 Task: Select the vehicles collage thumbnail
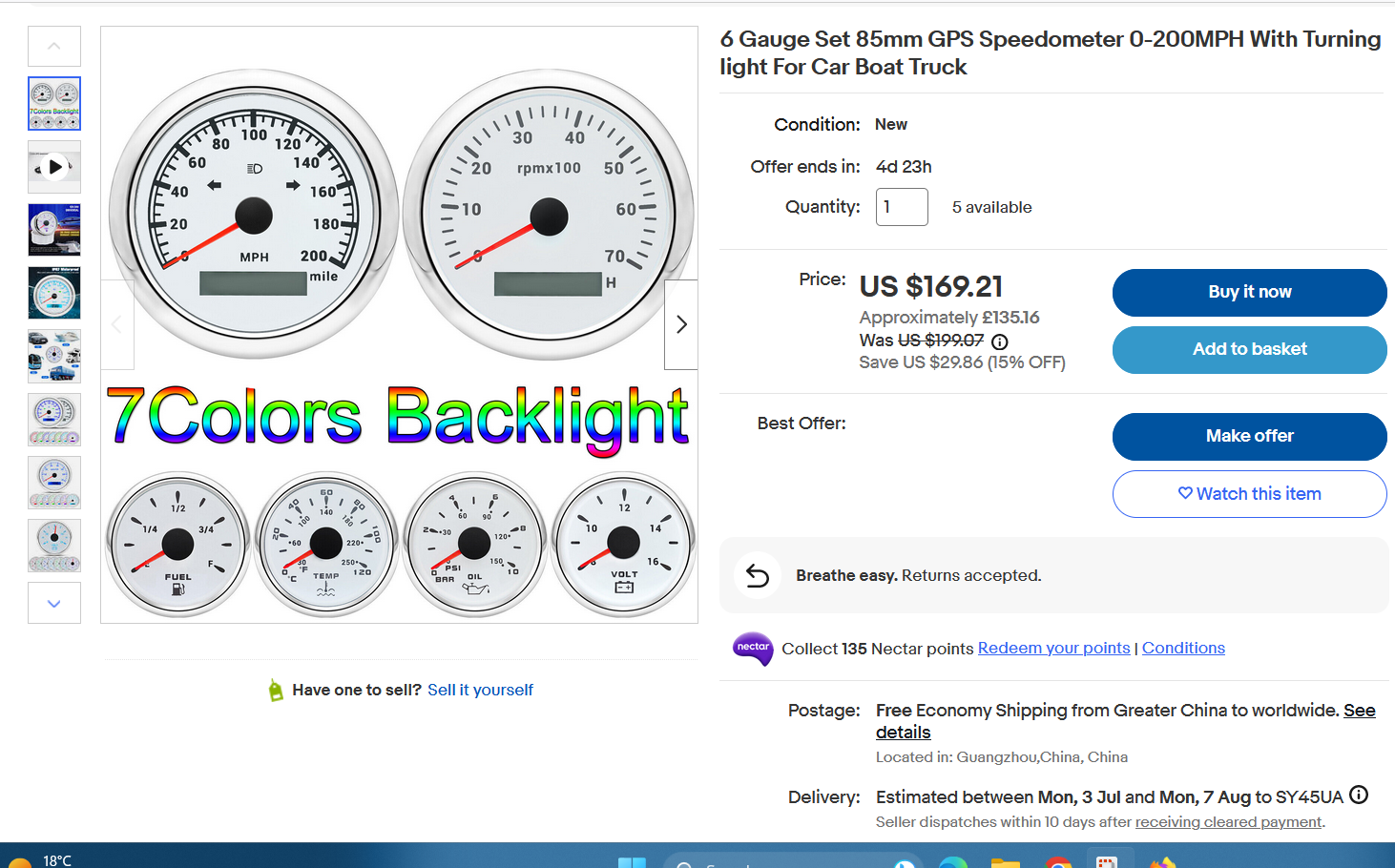point(54,356)
